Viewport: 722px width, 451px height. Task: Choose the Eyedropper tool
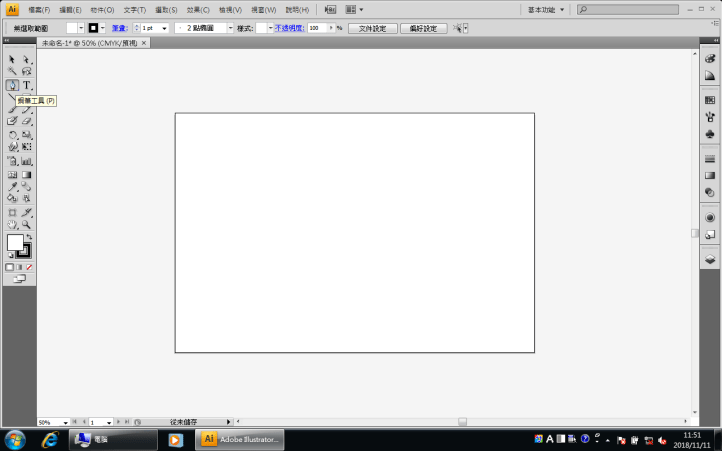point(12,186)
